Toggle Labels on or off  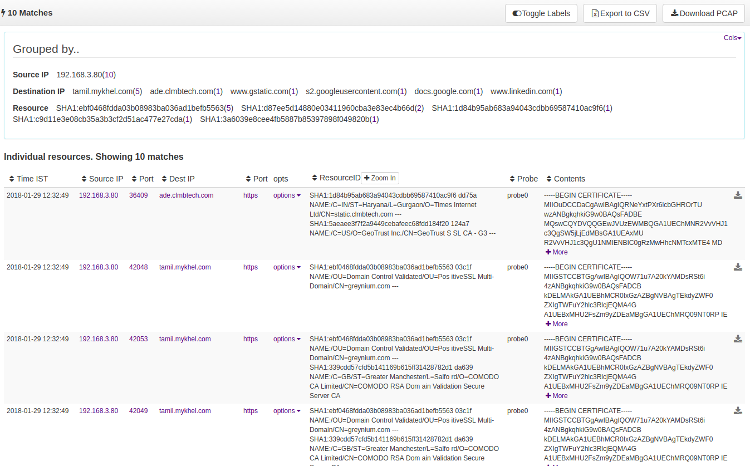coord(542,14)
